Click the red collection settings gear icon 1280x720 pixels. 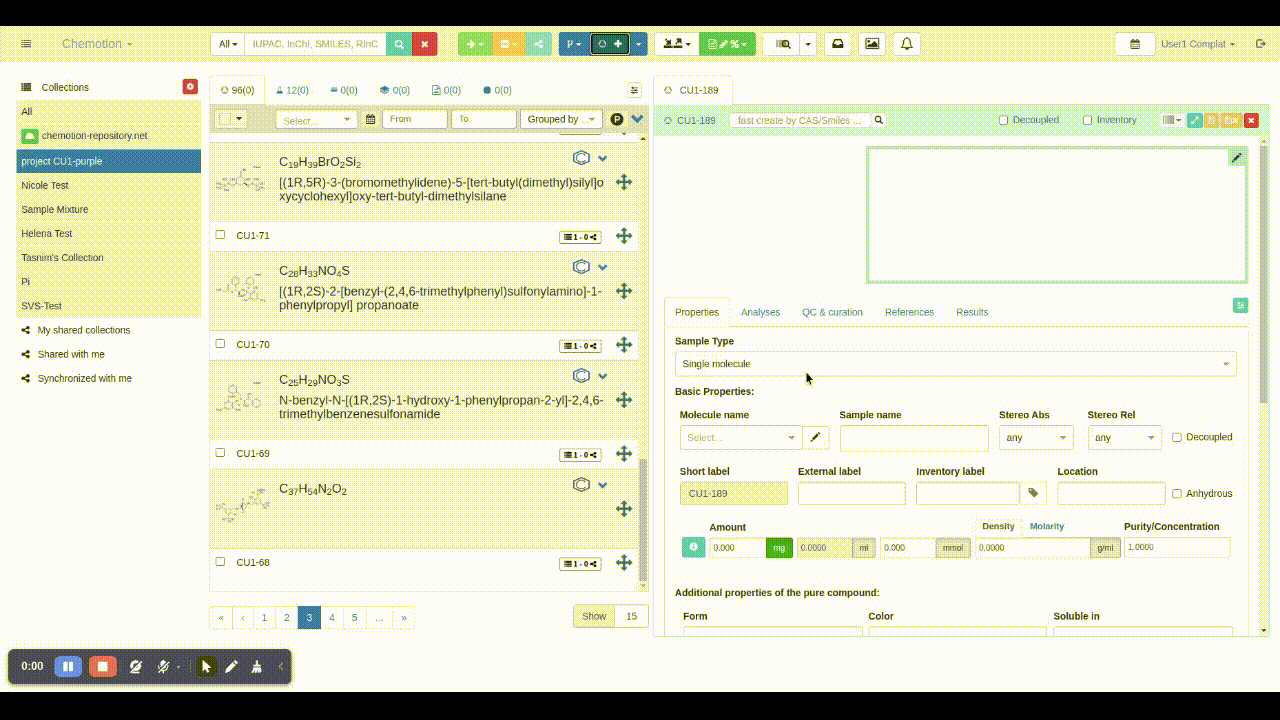(190, 87)
